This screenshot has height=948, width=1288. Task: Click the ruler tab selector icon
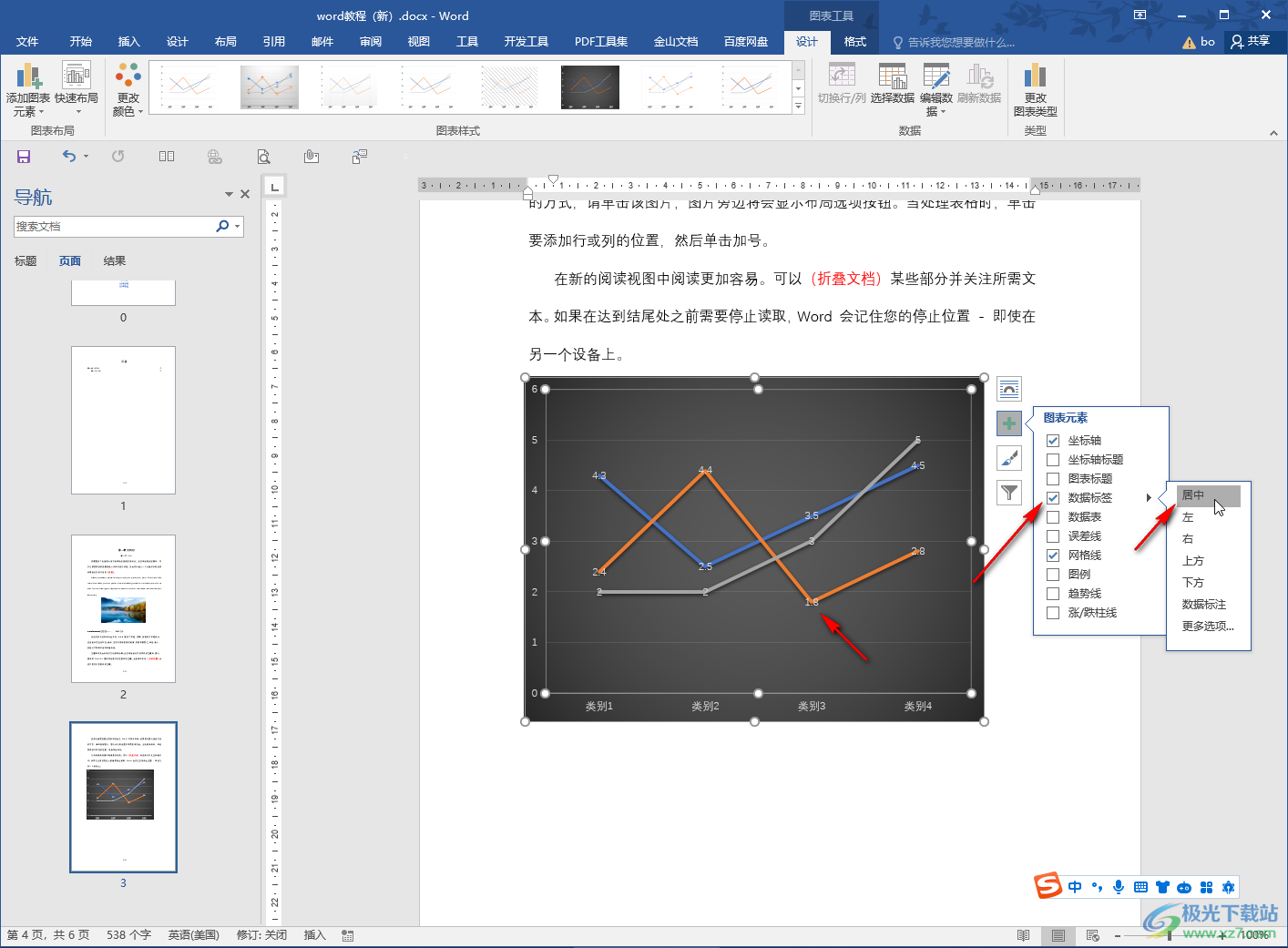coord(274,187)
